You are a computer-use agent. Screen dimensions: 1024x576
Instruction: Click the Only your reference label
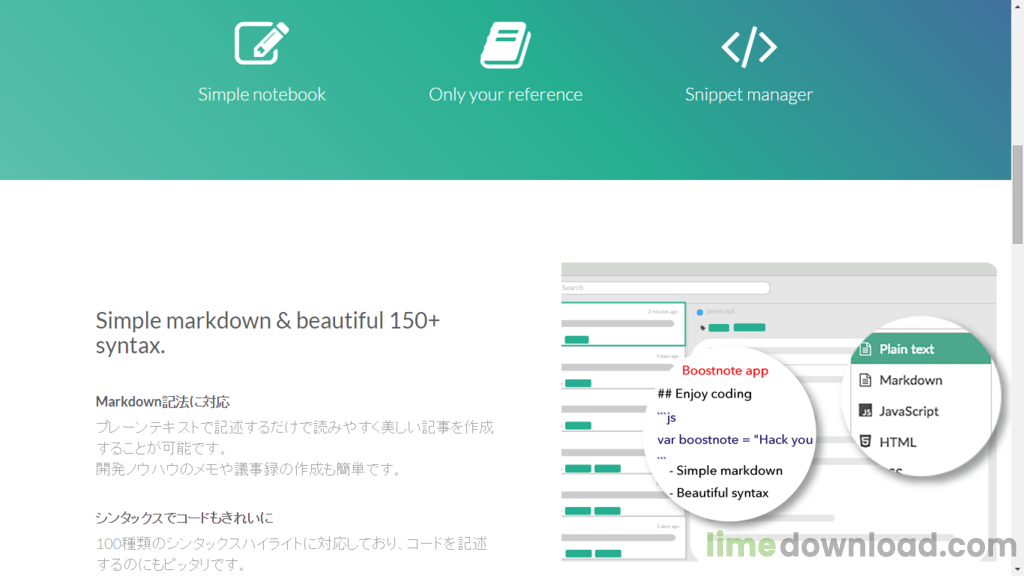[505, 94]
